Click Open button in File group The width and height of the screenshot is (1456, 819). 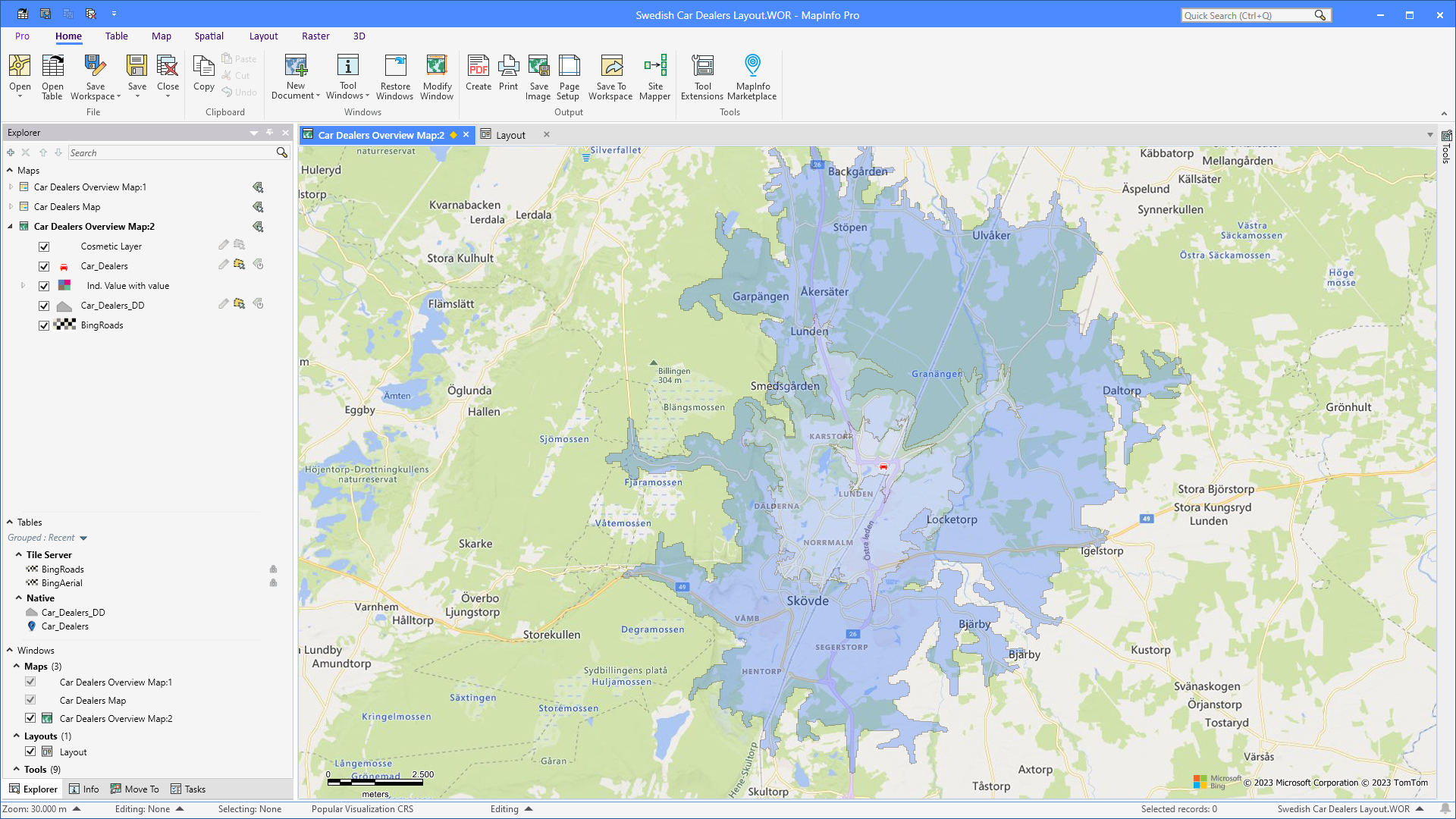[20, 77]
